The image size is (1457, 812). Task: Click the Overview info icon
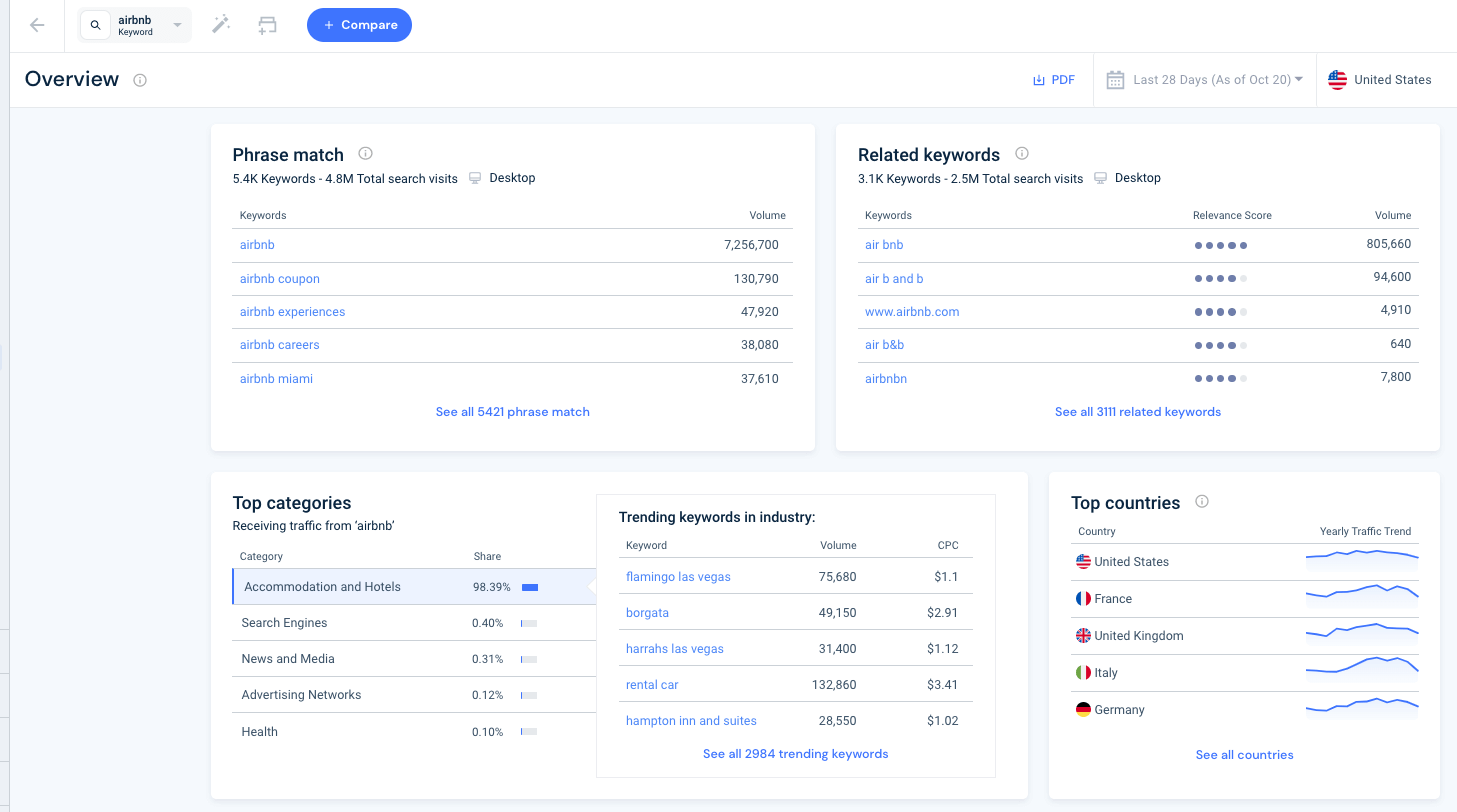(x=139, y=79)
